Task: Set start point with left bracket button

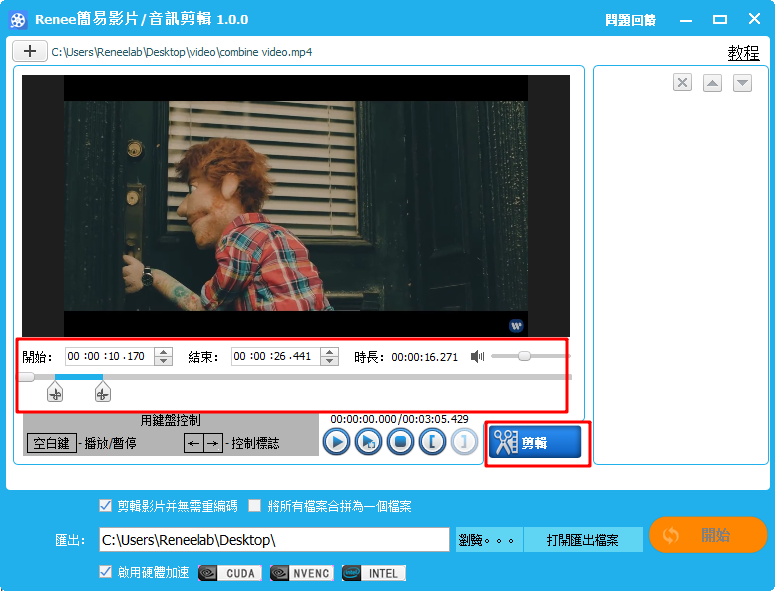Action: (x=432, y=442)
